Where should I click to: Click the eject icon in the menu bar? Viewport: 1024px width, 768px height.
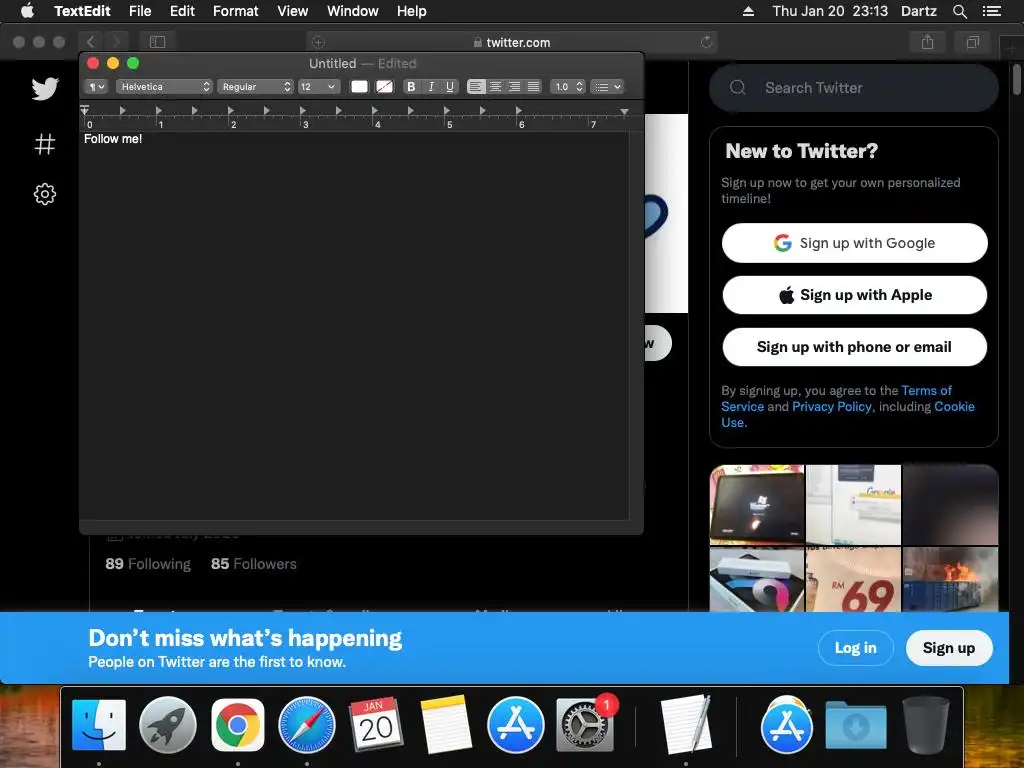tap(748, 11)
